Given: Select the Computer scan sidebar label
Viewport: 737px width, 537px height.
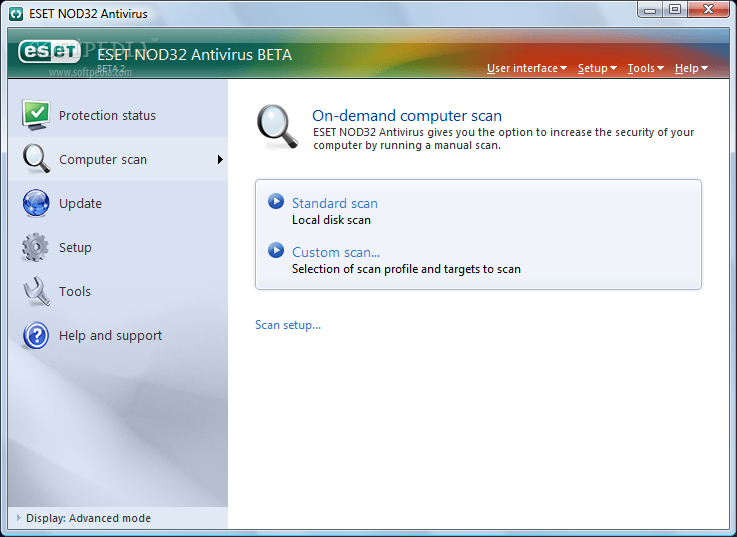Looking at the screenshot, I should pos(103,160).
